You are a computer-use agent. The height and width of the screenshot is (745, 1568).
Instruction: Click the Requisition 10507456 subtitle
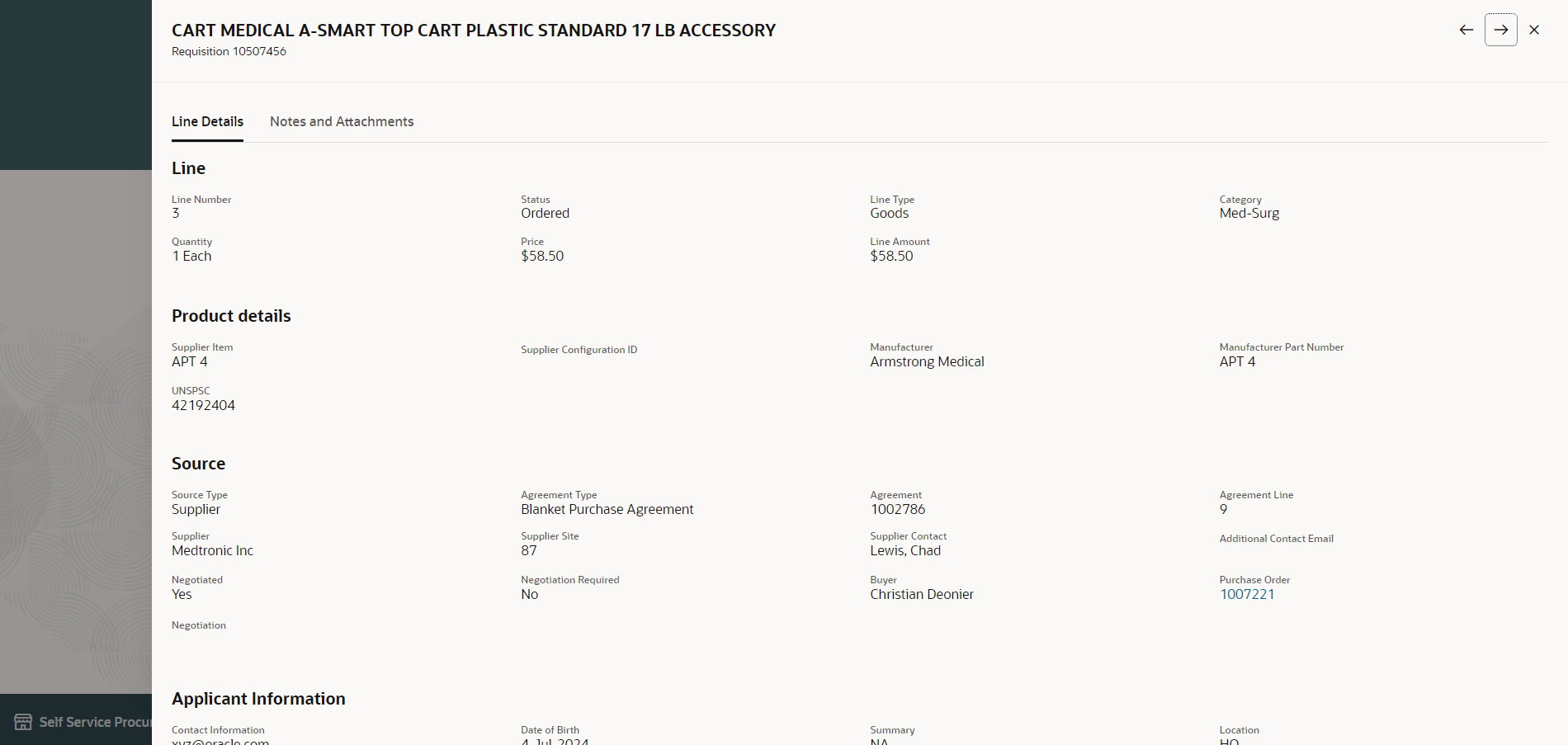pyautogui.click(x=229, y=51)
